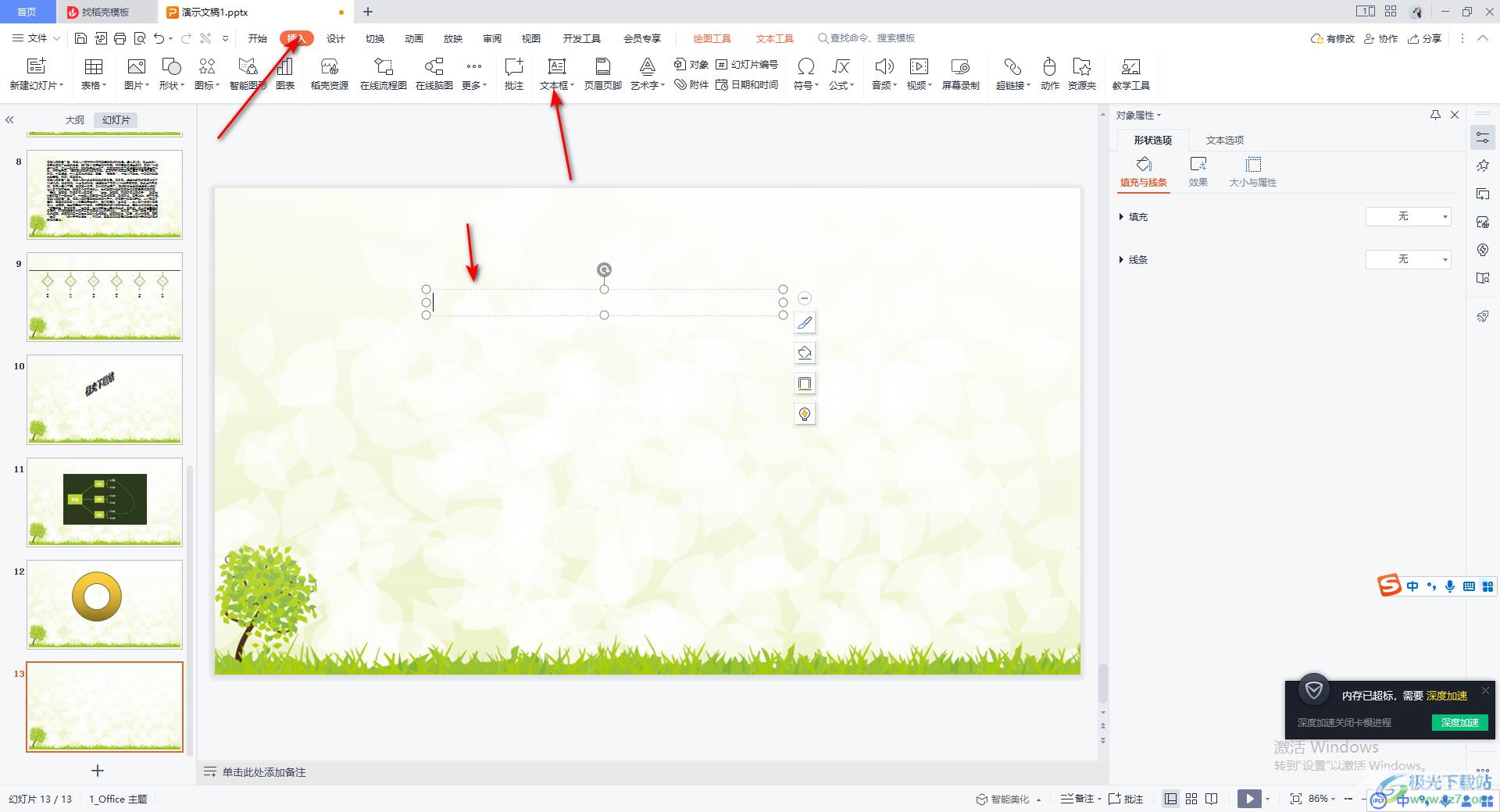This screenshot has height=812, width=1500.
Task: Insert a Smart Graphic
Action: [248, 74]
